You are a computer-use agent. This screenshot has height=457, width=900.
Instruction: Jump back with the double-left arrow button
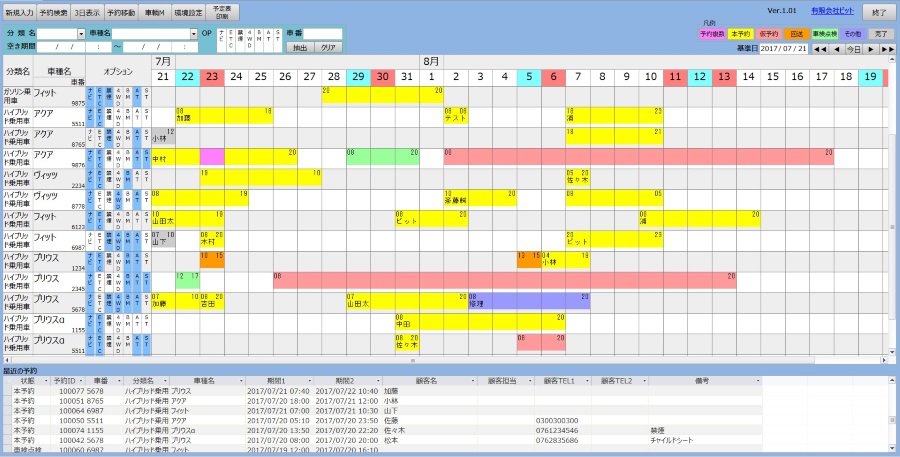coord(819,48)
